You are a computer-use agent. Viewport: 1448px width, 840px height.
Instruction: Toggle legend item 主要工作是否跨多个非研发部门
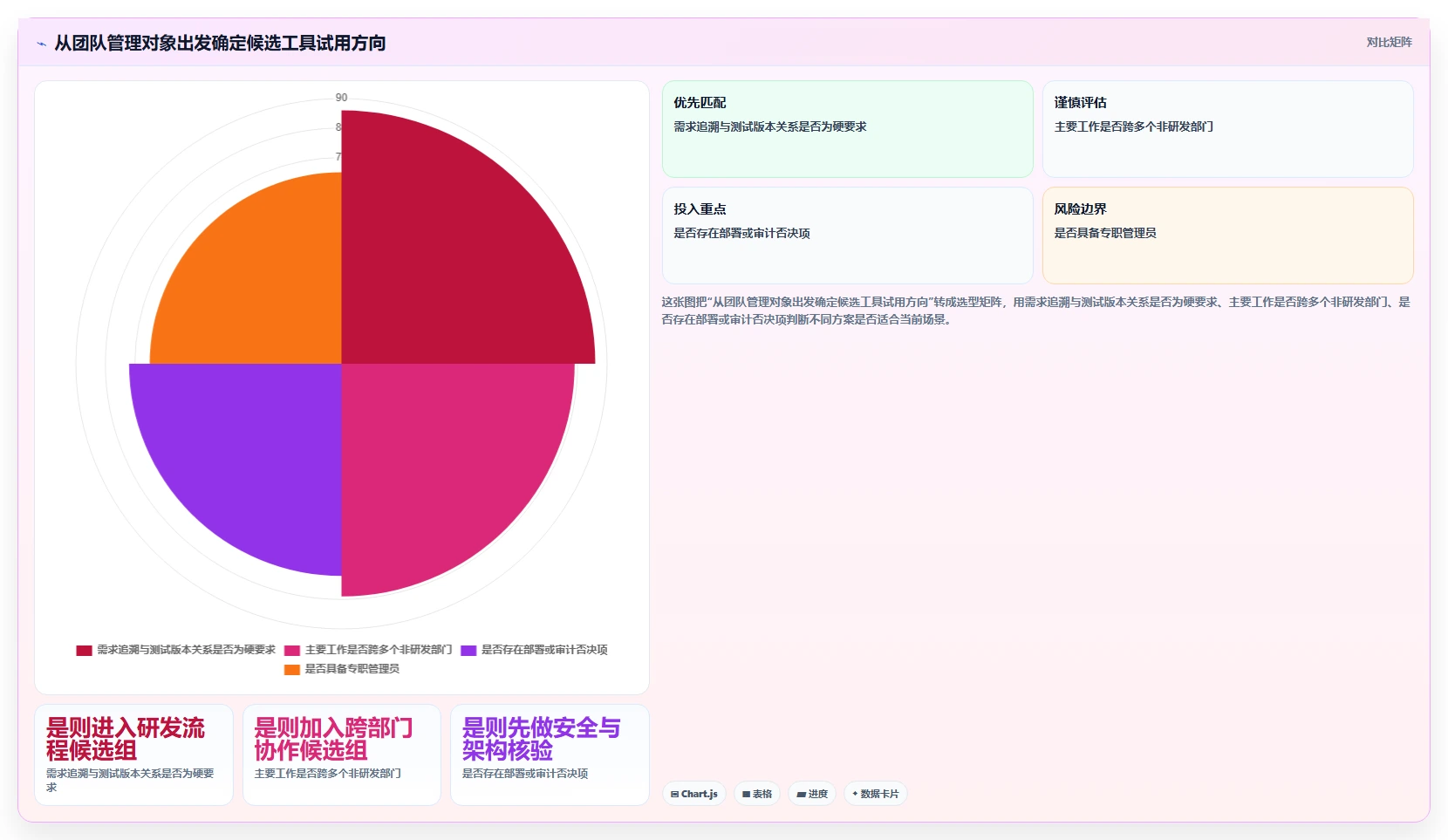point(368,650)
